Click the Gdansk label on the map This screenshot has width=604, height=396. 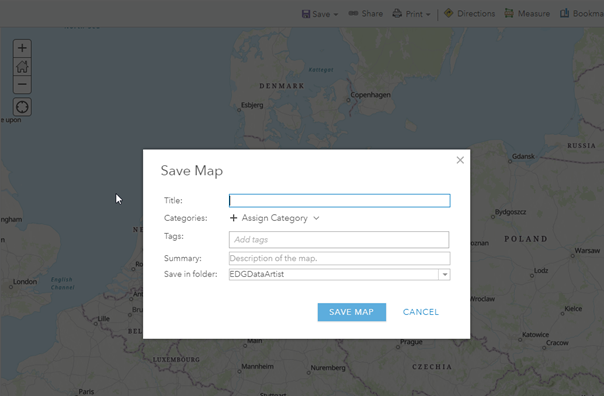tap(523, 156)
